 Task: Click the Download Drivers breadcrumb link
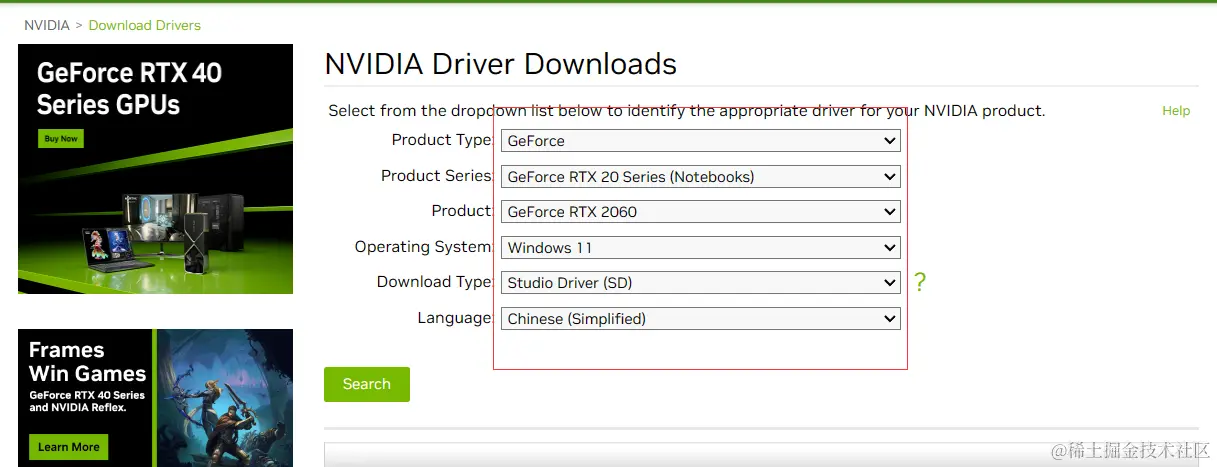pyautogui.click(x=144, y=25)
